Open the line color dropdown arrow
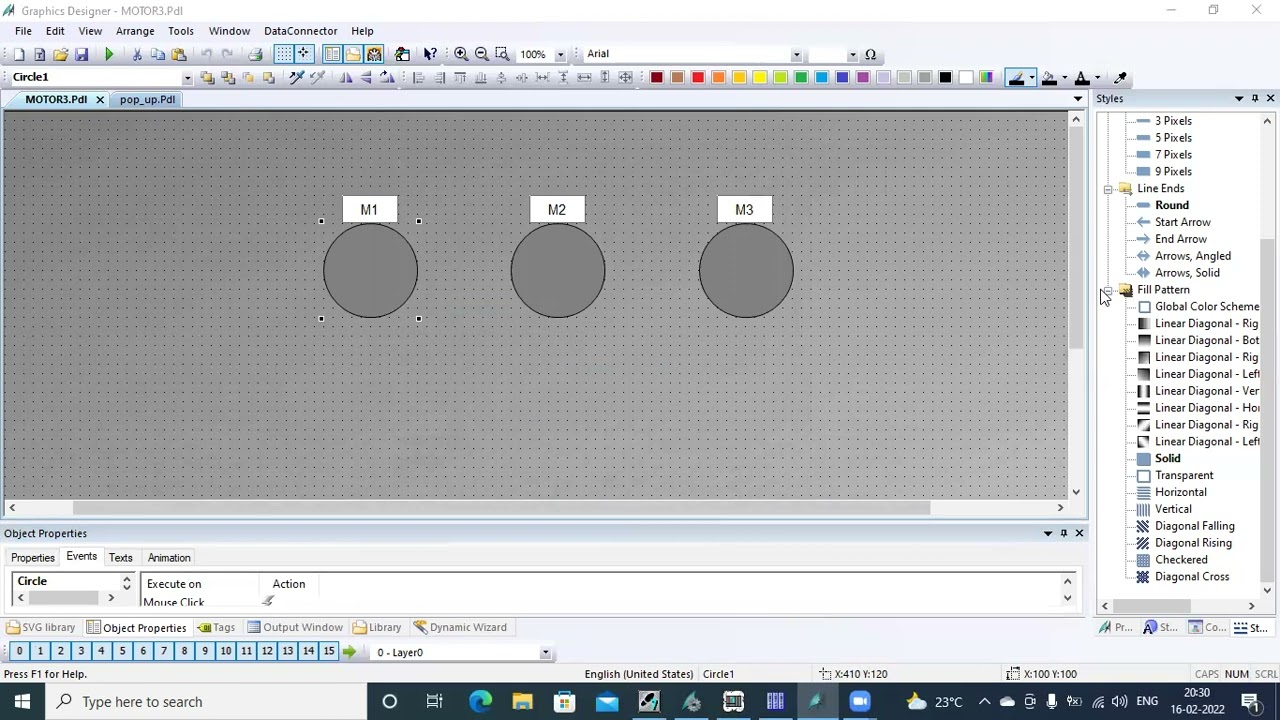 pos(1031,78)
